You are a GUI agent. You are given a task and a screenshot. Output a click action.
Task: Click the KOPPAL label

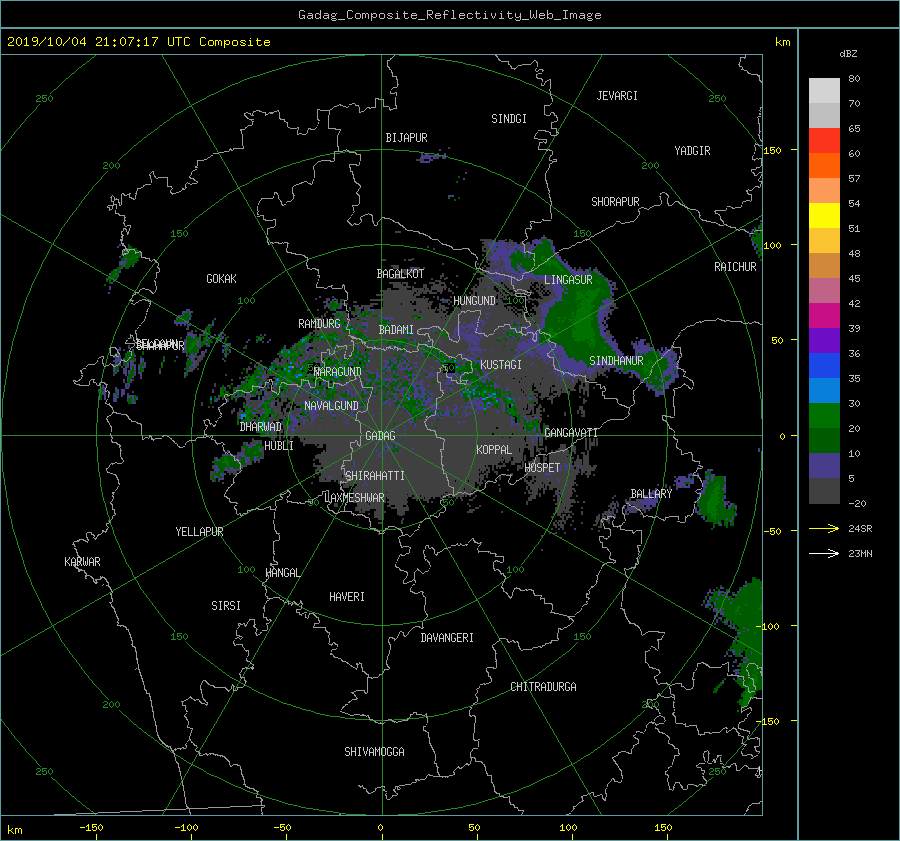point(494,449)
